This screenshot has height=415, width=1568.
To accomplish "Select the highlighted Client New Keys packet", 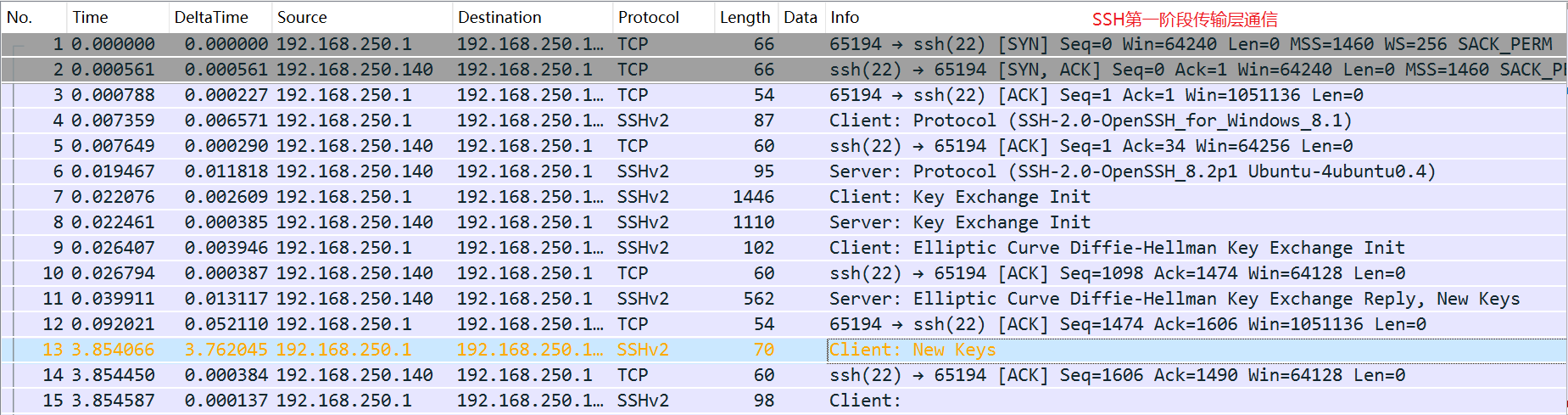I will pyautogui.click(x=912, y=350).
